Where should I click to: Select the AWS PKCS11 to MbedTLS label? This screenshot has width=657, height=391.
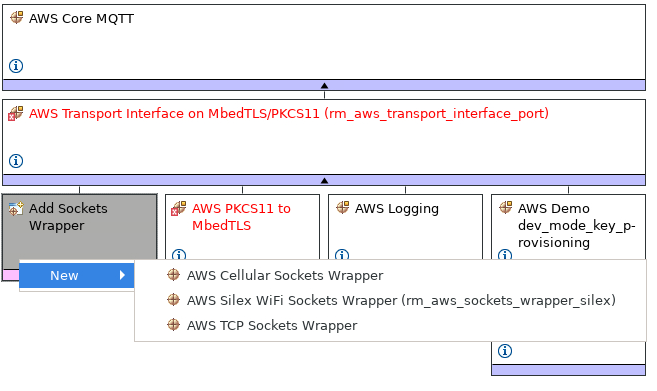[x=241, y=217]
